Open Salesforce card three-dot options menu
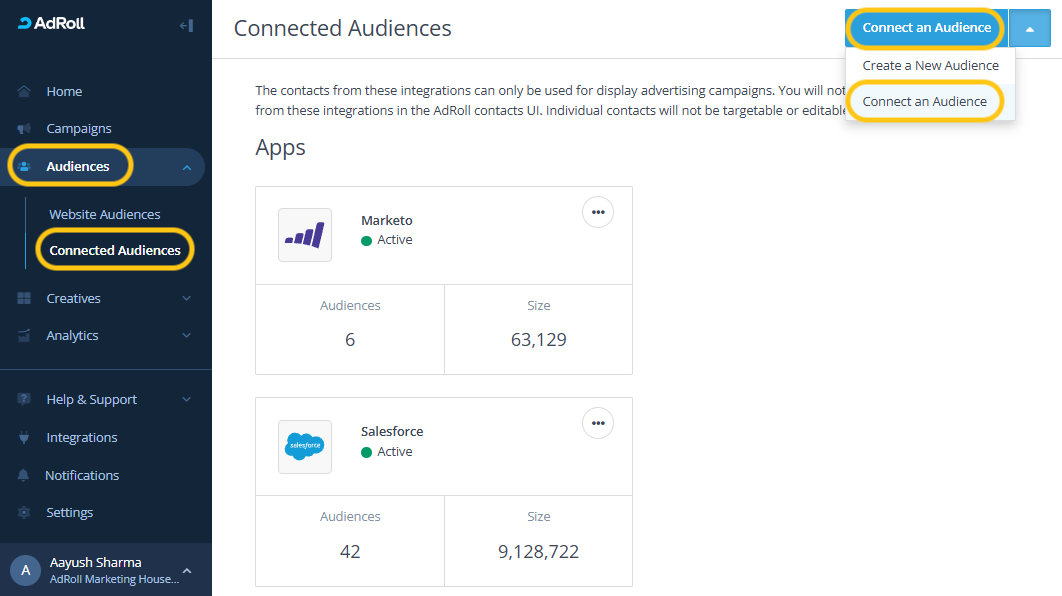Viewport: 1062px width, 596px height. pos(598,423)
